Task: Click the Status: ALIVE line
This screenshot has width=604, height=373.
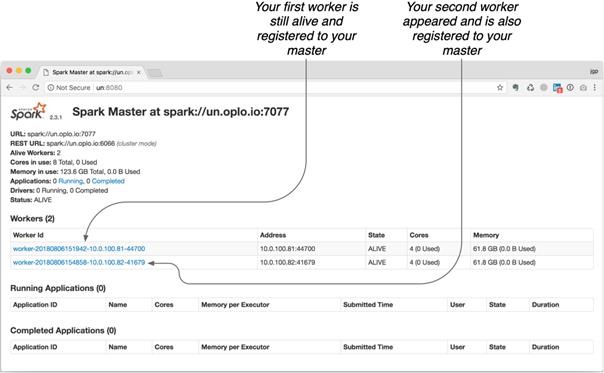Action: point(31,200)
